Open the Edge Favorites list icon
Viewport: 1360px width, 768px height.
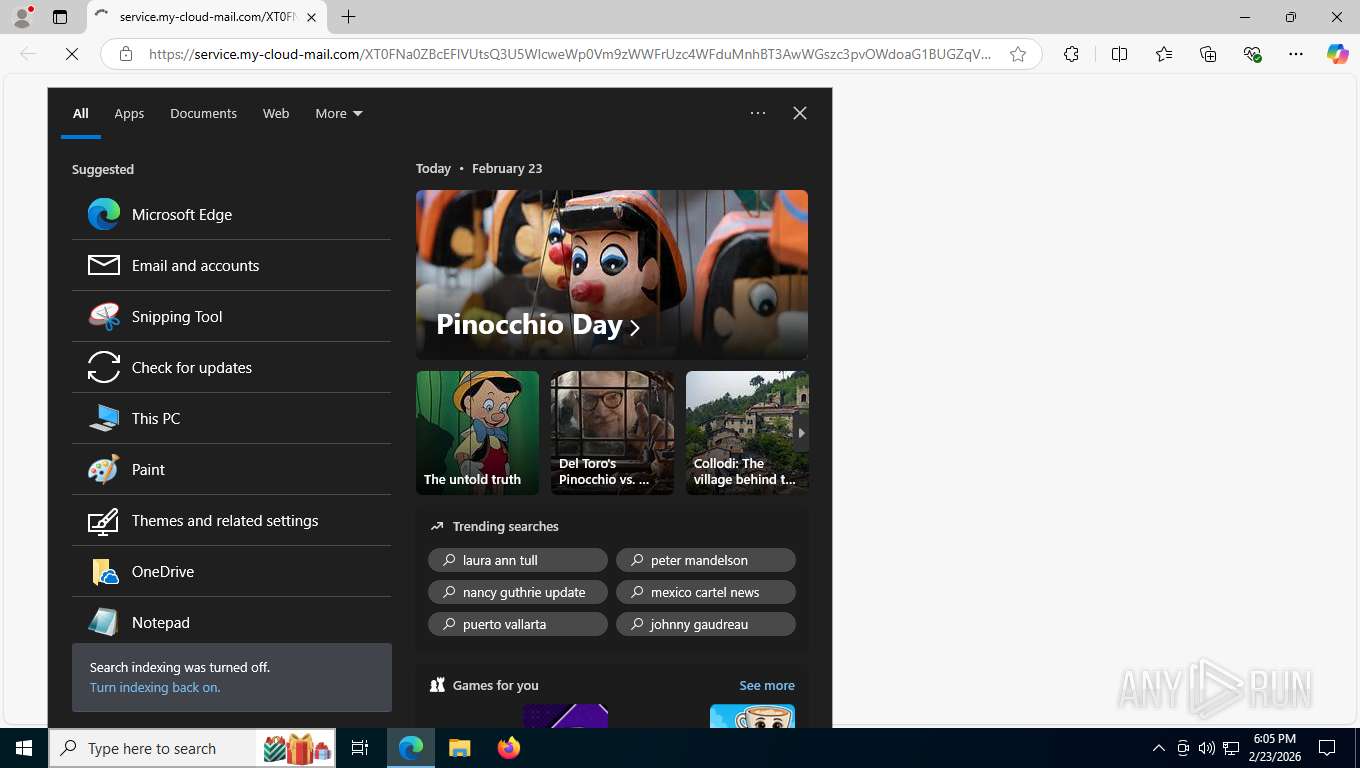pyautogui.click(x=1164, y=54)
